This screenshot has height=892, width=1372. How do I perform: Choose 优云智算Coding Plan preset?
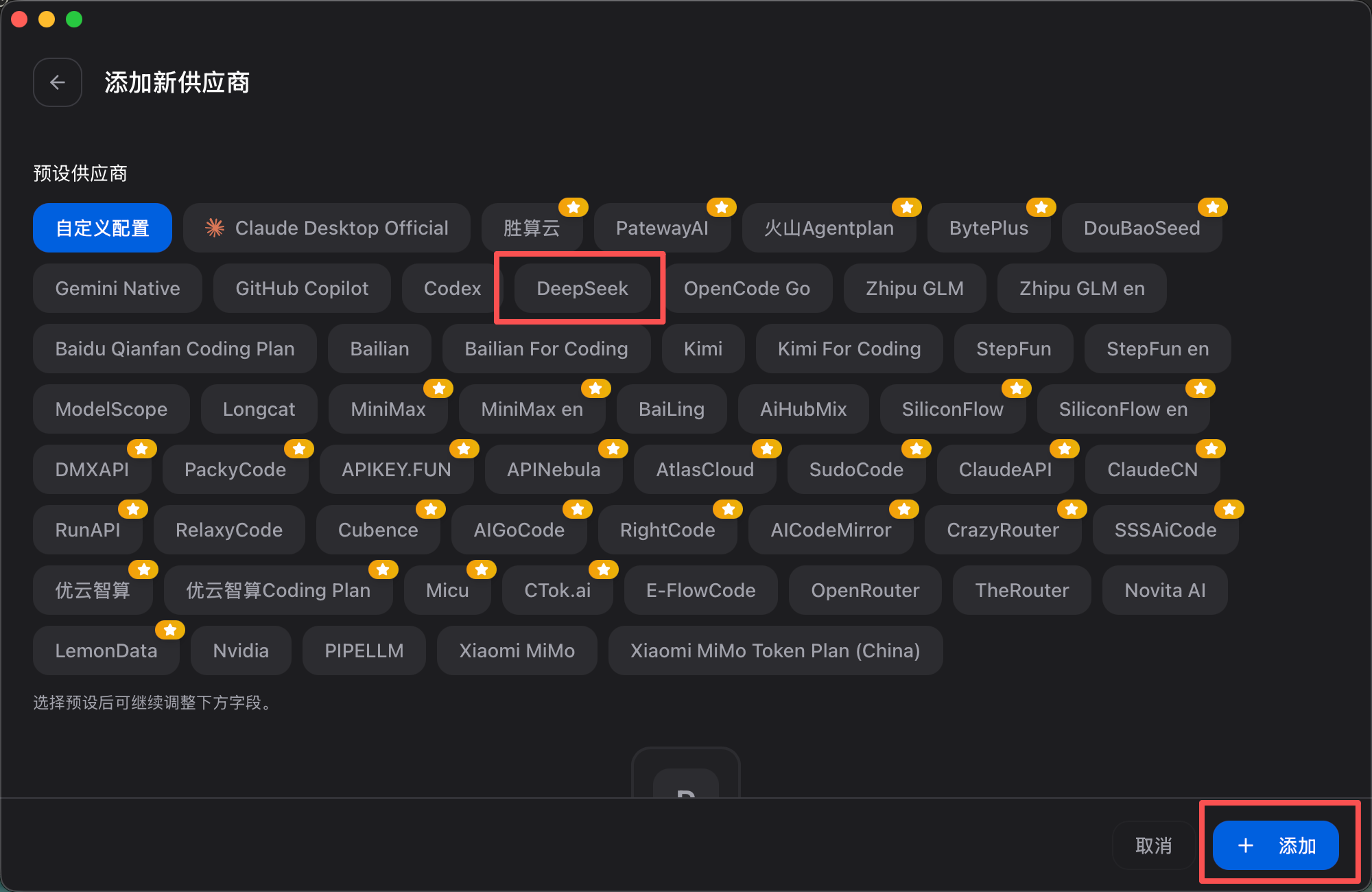coord(278,590)
